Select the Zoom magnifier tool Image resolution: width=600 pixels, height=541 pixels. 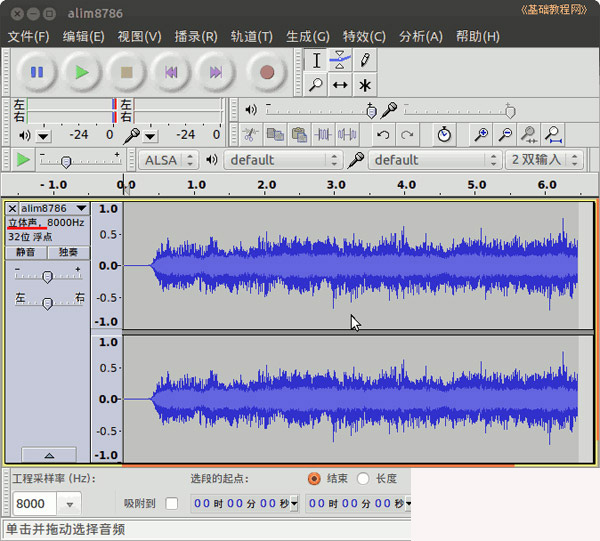pyautogui.click(x=316, y=85)
